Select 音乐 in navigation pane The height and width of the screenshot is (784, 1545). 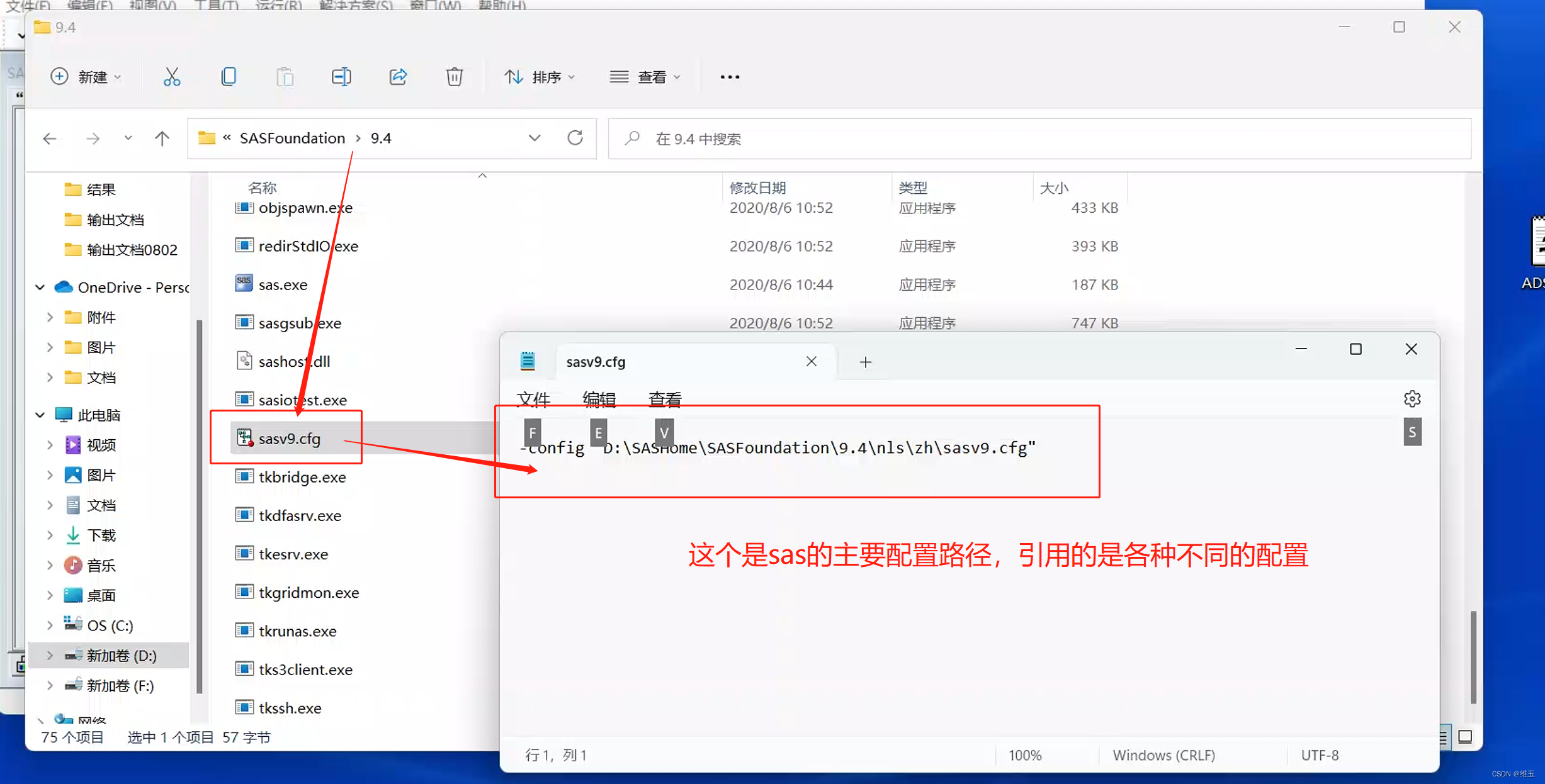click(90, 566)
